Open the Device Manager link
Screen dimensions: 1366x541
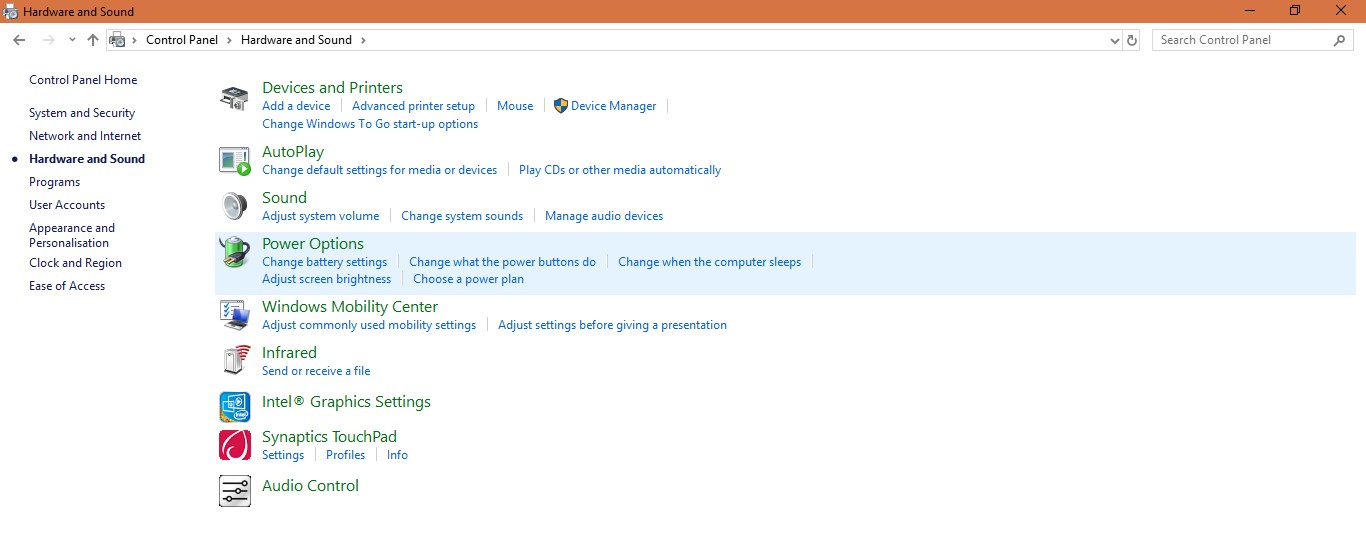(613, 106)
